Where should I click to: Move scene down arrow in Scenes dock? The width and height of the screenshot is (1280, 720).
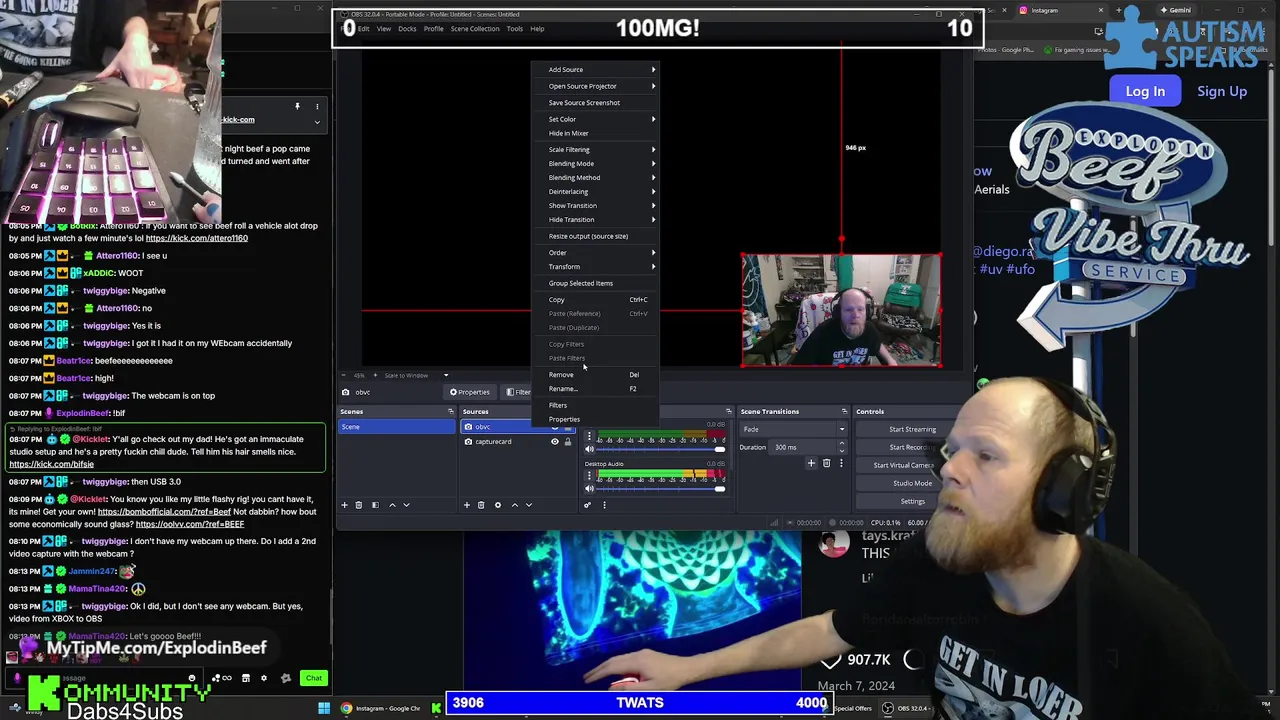(x=406, y=505)
